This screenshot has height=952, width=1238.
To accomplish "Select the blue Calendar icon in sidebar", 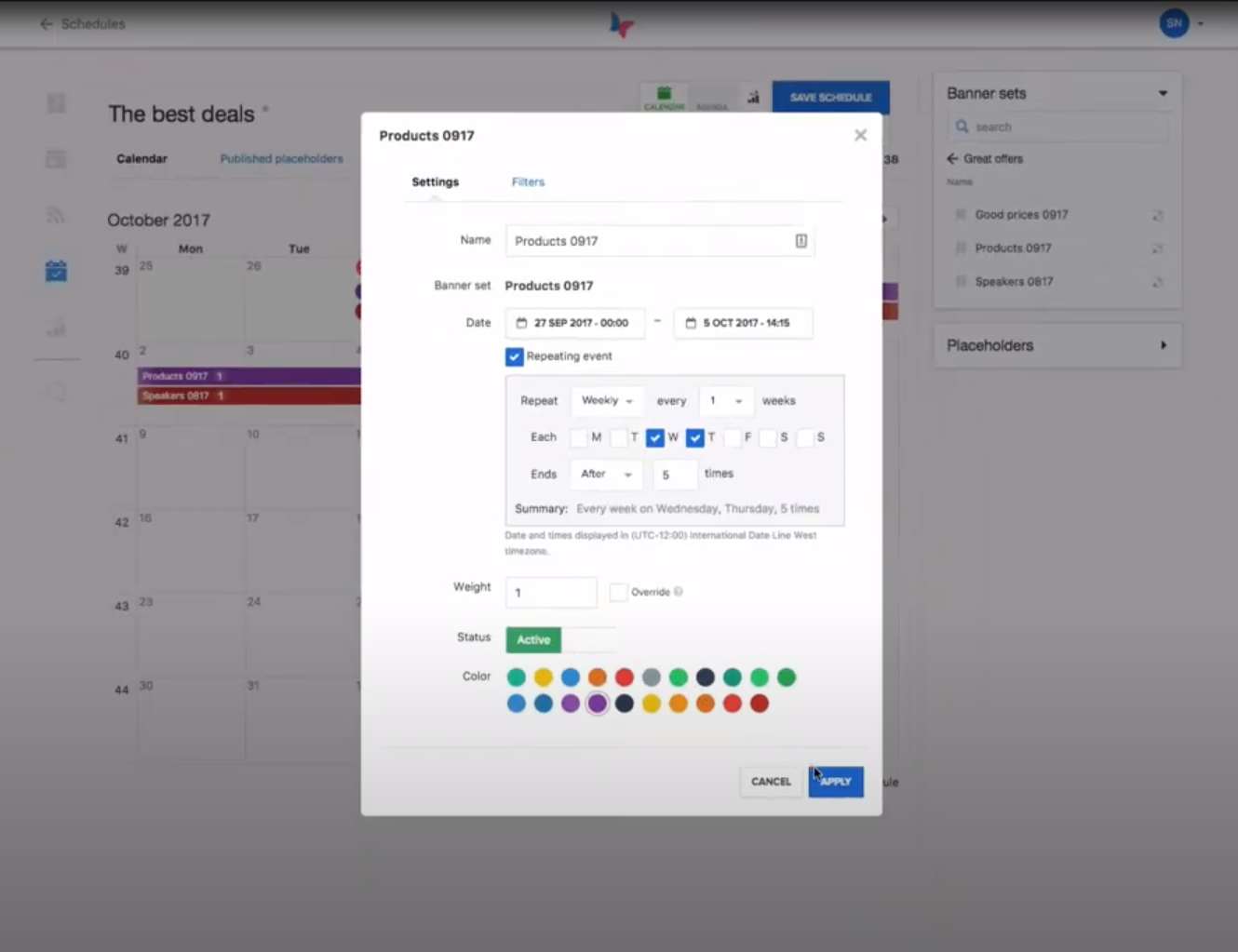I will coord(56,270).
